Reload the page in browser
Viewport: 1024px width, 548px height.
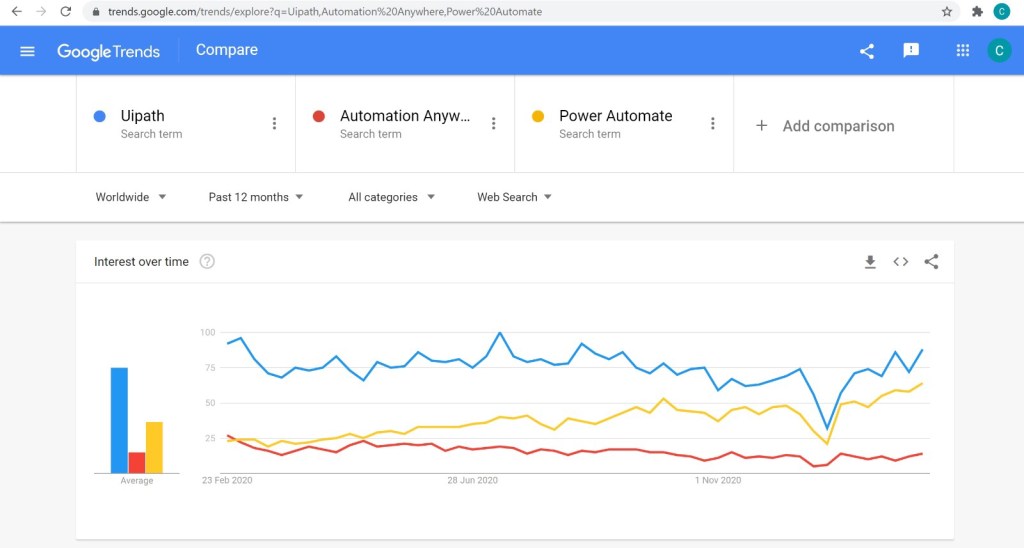pos(66,12)
